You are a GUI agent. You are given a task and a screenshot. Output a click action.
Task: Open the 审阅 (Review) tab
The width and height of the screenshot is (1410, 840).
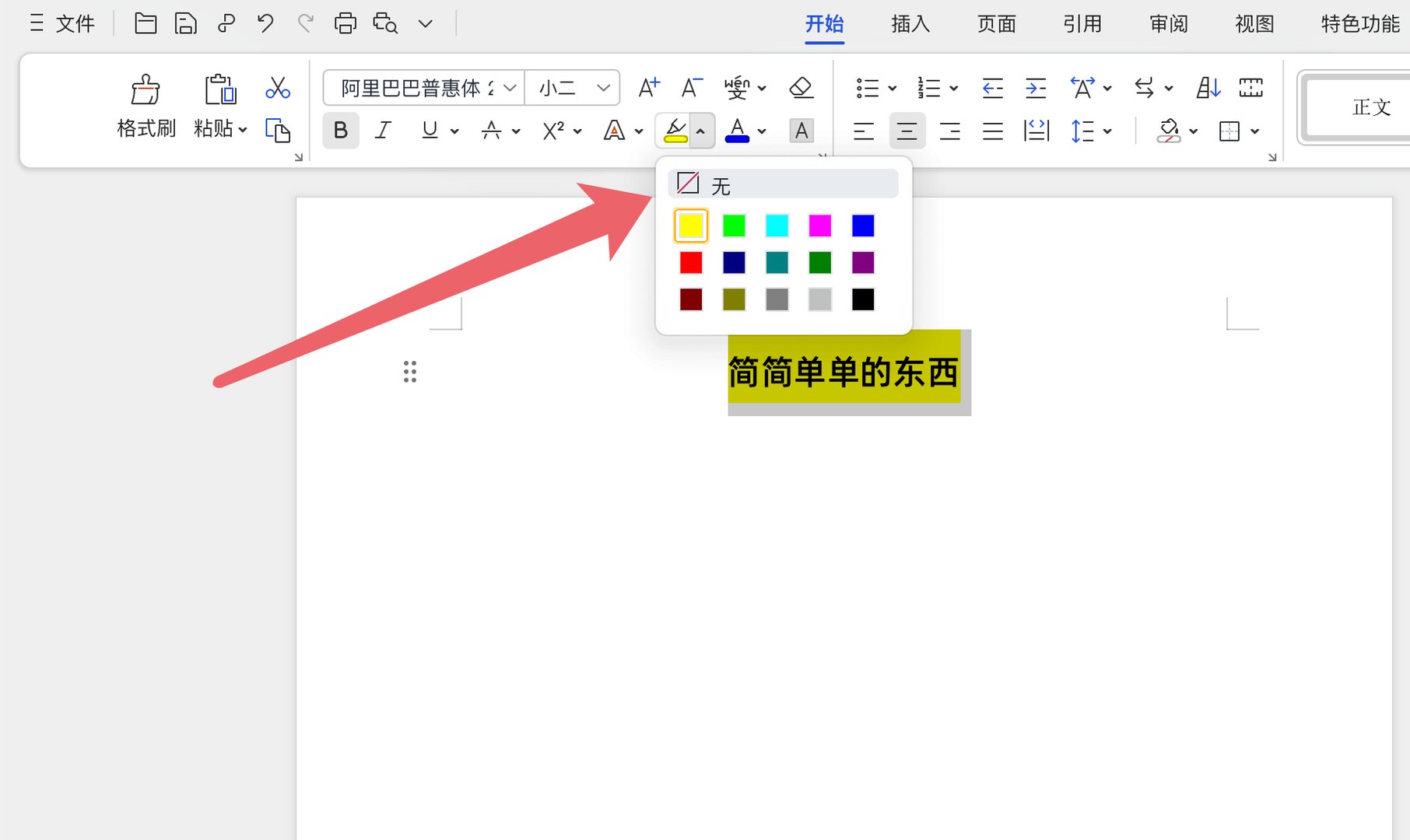pos(1168,24)
